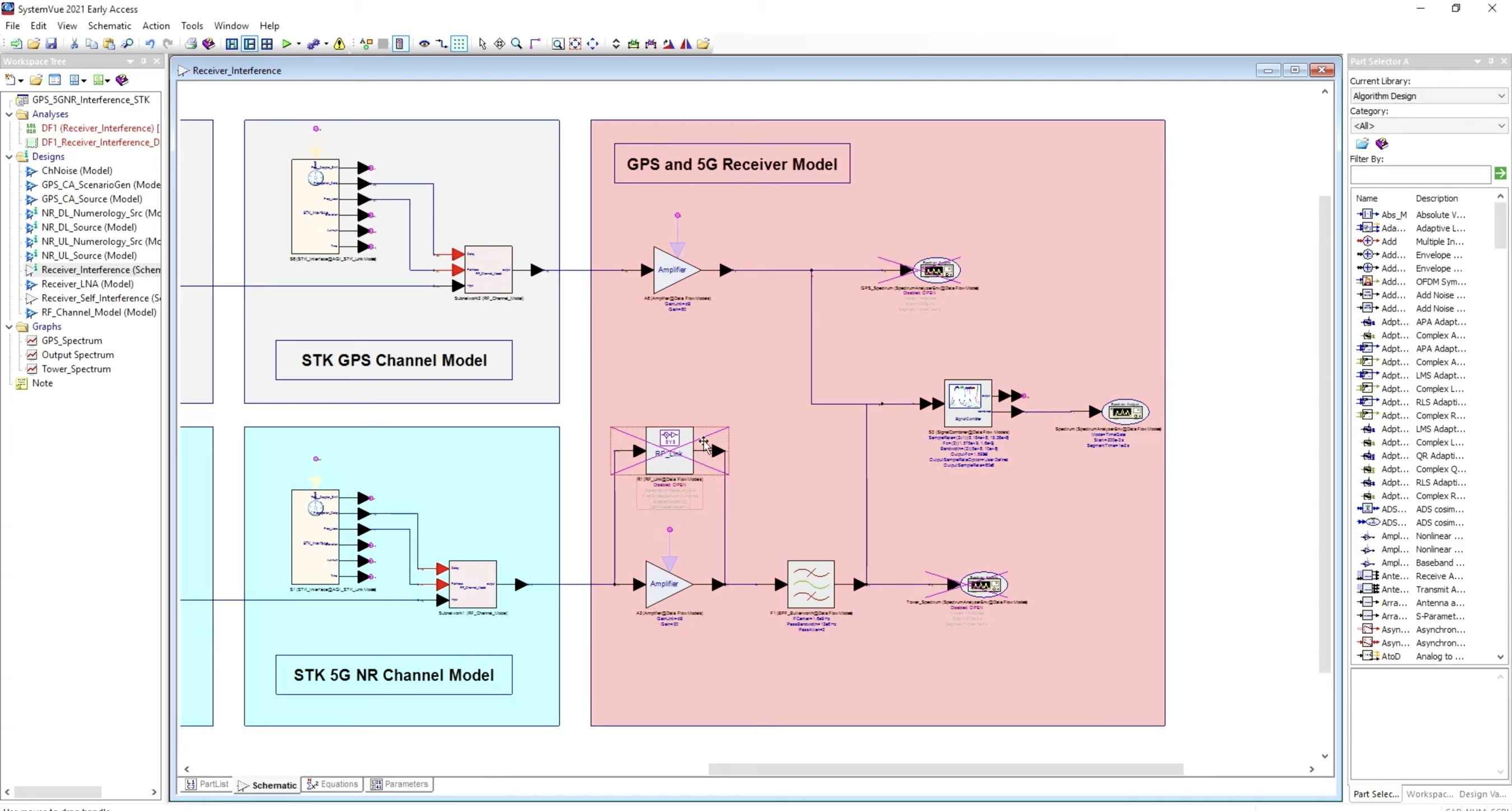Select Receiver_LNA (Model) in the tree
Image resolution: width=1512 pixels, height=811 pixels.
(x=87, y=284)
